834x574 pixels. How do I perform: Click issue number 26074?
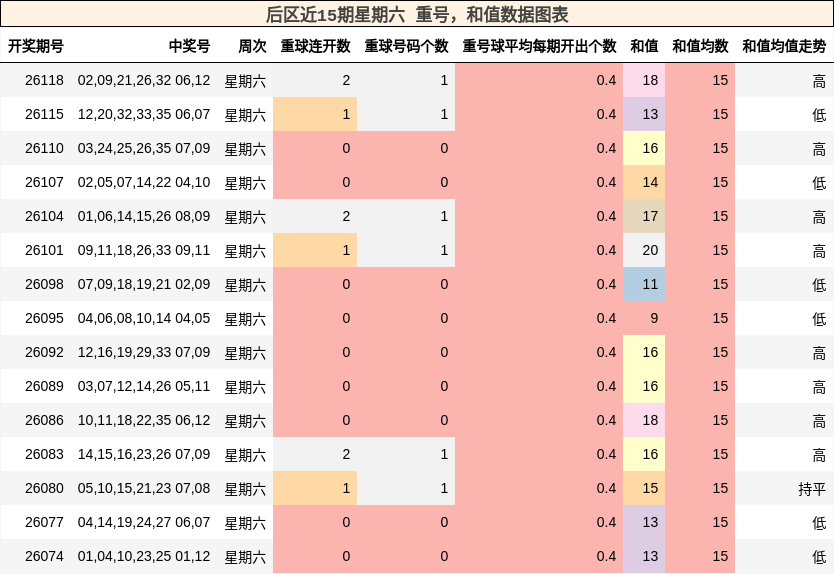point(44,557)
